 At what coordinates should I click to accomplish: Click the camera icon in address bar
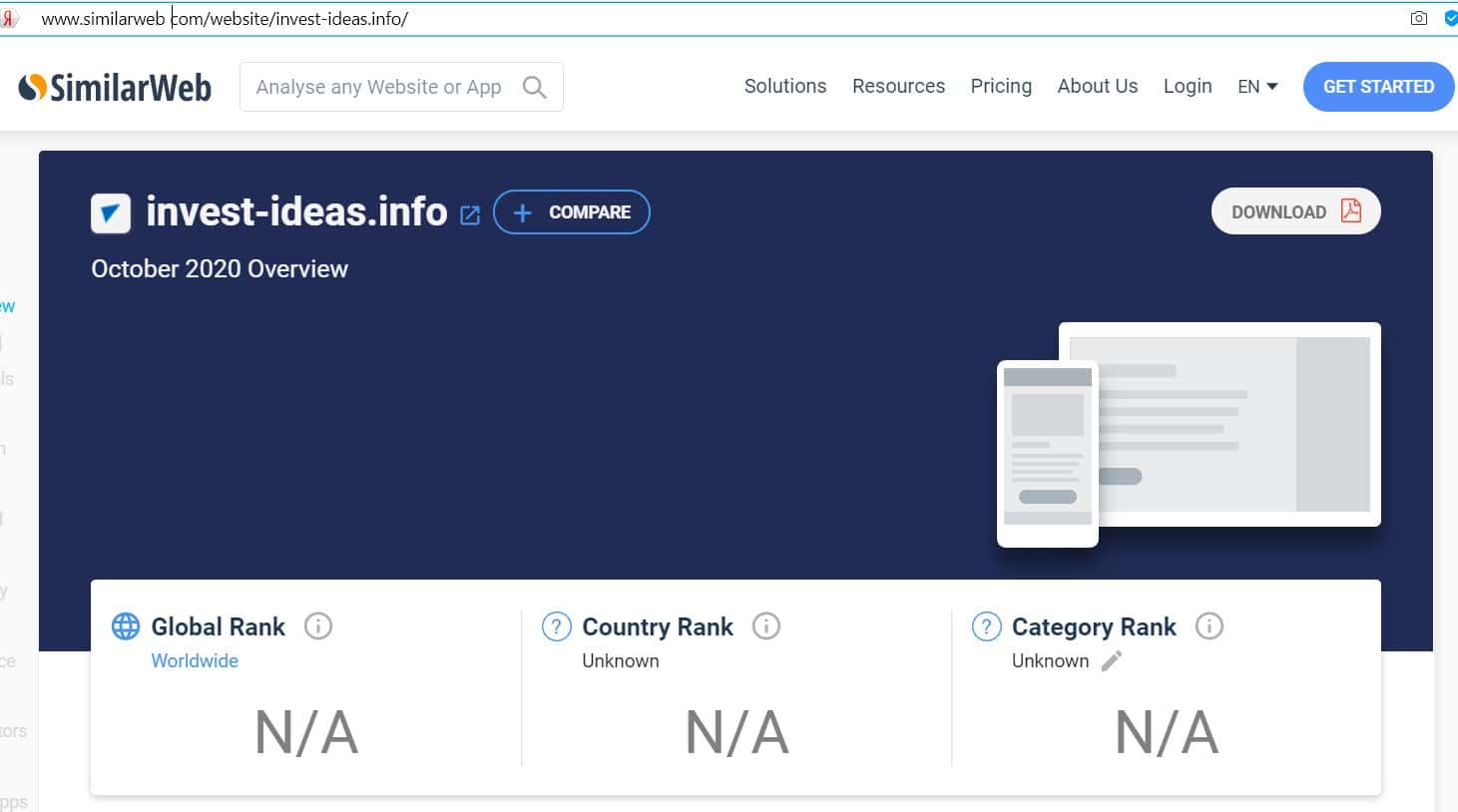click(x=1418, y=18)
